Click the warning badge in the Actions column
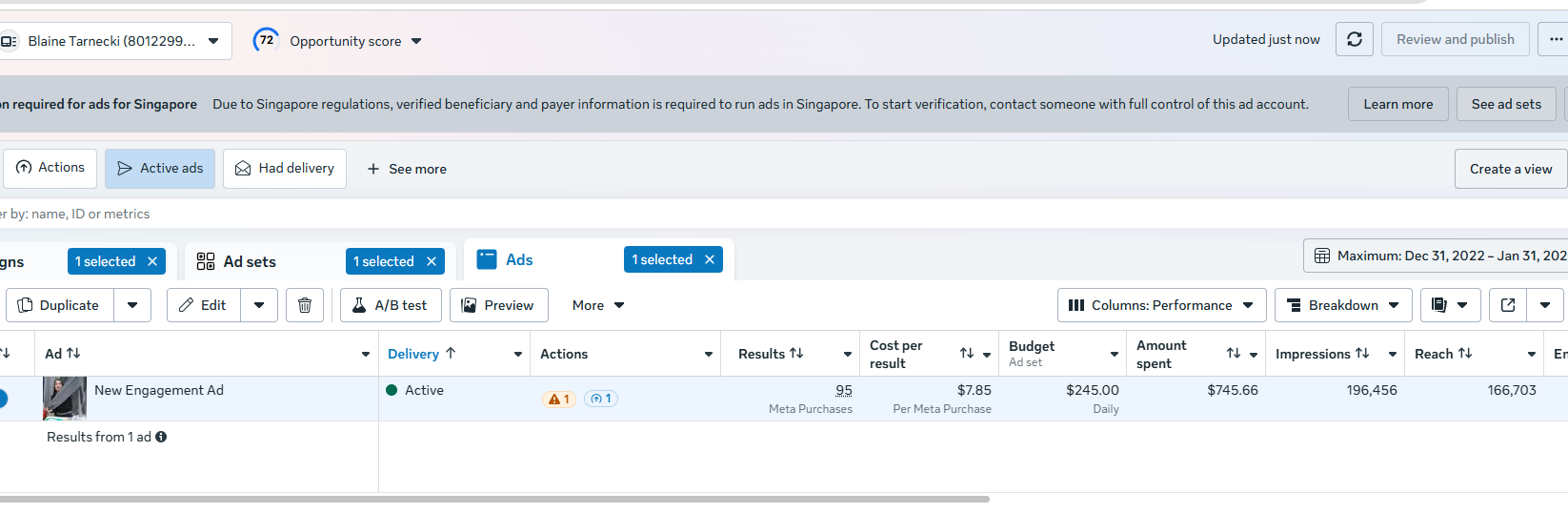Image resolution: width=1568 pixels, height=513 pixels. coord(559,399)
